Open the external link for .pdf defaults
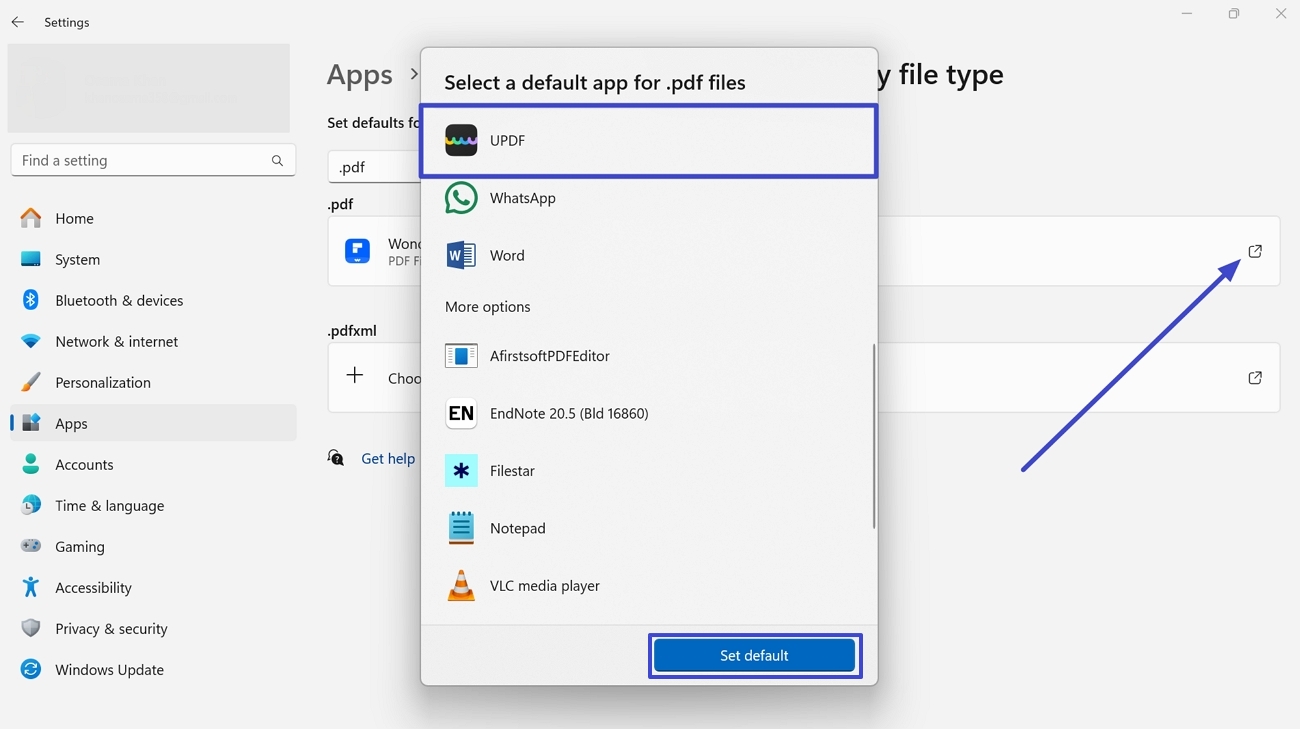1300x729 pixels. (1255, 252)
